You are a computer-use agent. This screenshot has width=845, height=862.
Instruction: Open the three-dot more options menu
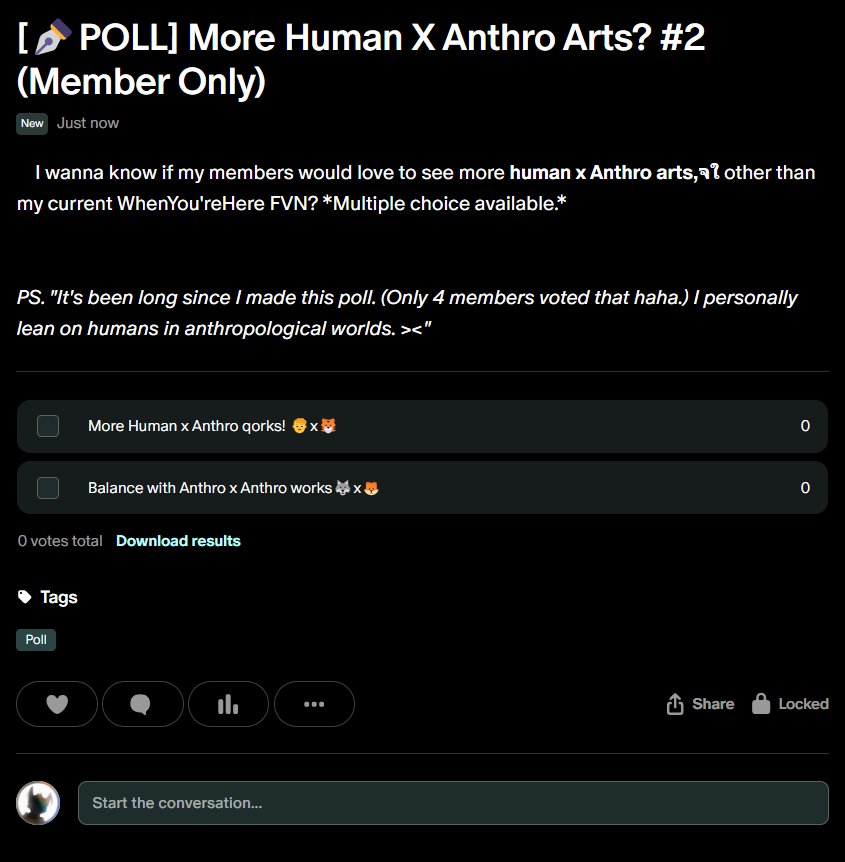pyautogui.click(x=314, y=704)
